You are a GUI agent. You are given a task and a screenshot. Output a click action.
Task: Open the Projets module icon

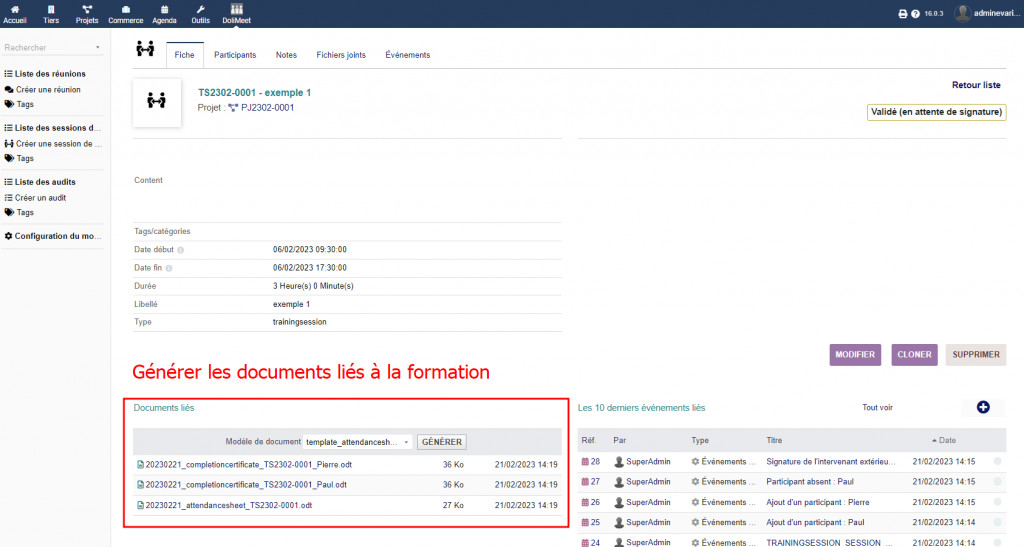pyautogui.click(x=87, y=10)
